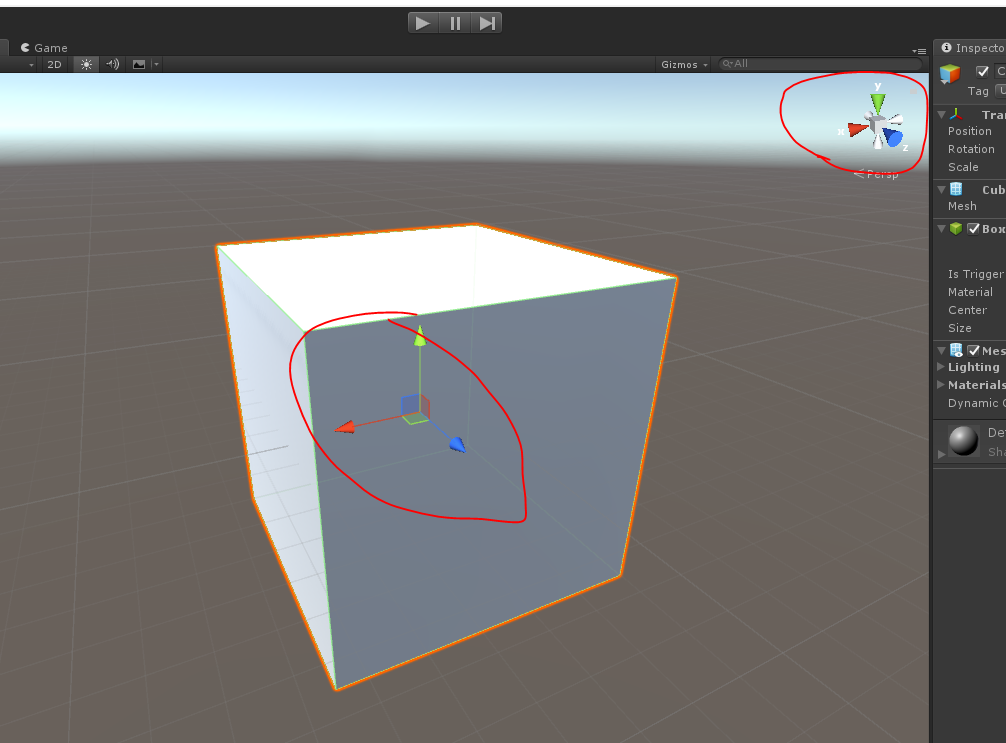Screen dimensions: 1006x743
Task: Click the Pause button
Action: coord(456,23)
